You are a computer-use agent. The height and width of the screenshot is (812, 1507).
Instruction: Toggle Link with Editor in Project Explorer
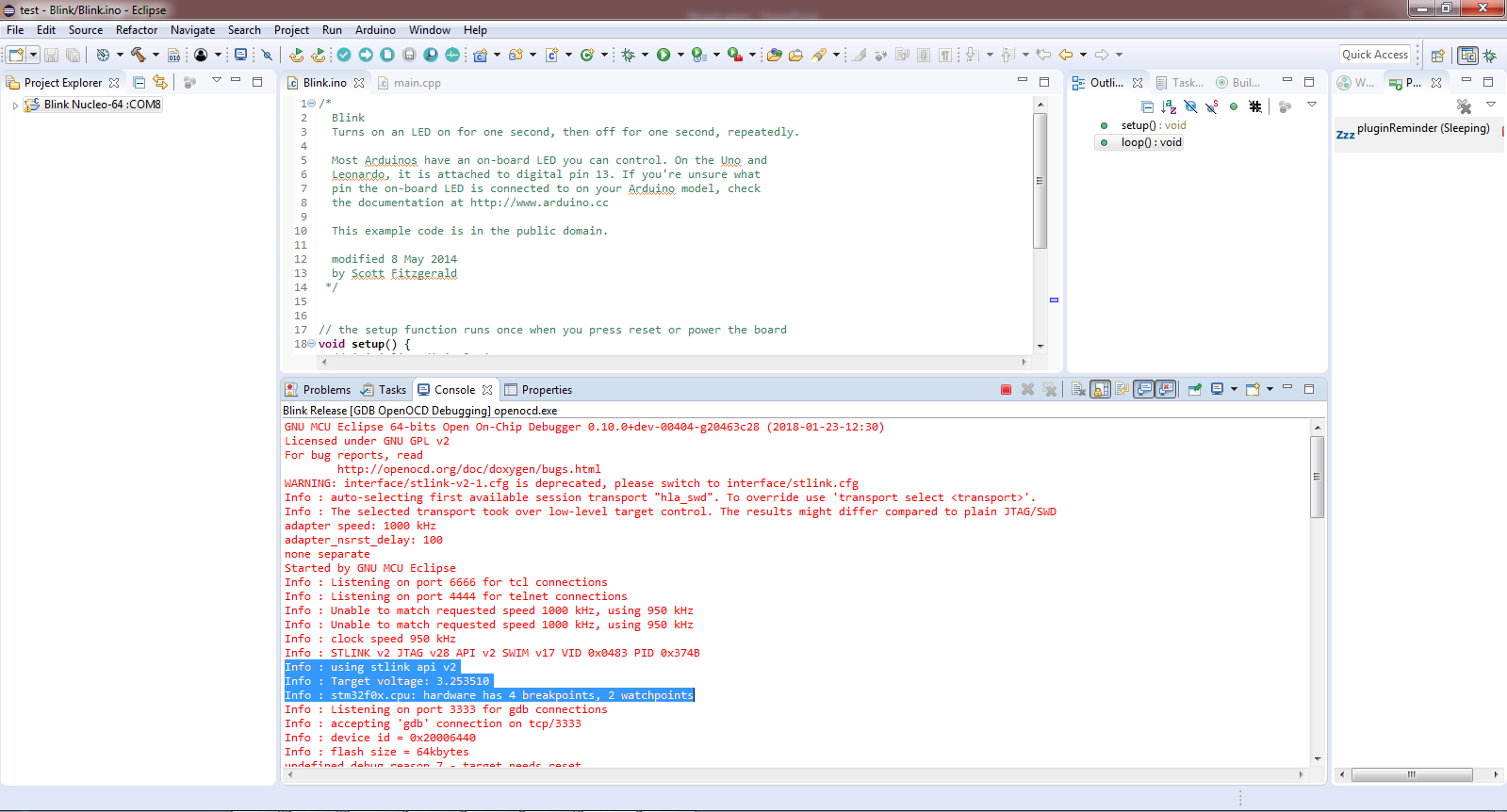160,83
